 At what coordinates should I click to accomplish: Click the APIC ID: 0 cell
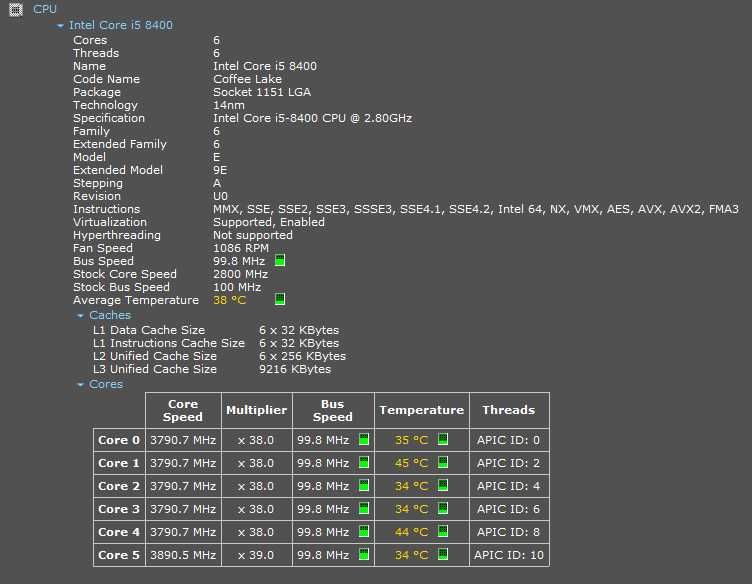(x=508, y=440)
